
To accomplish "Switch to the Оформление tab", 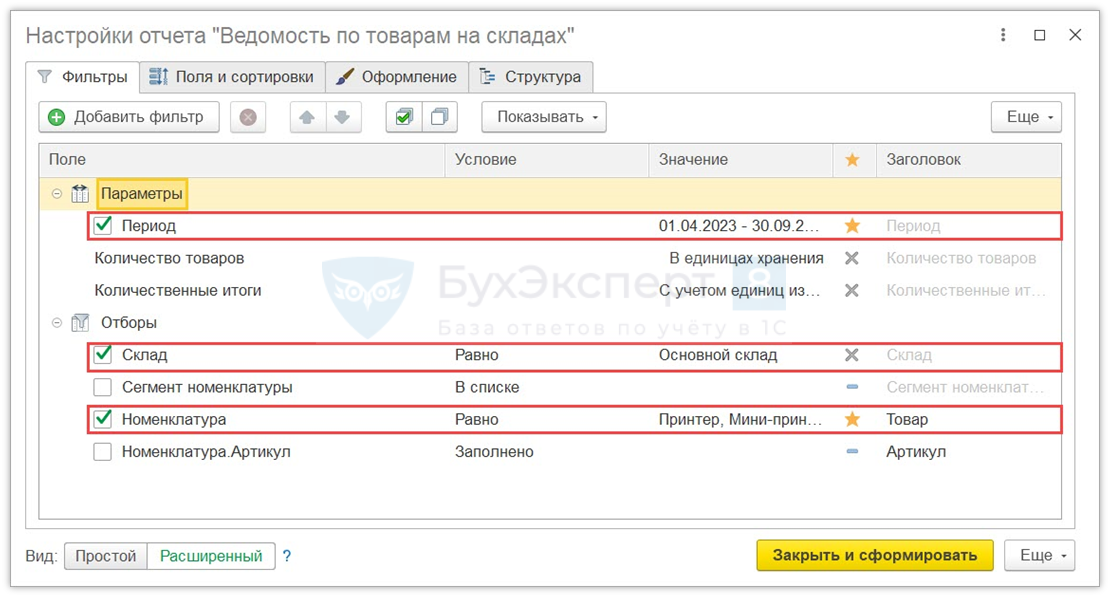I will click(397, 76).
